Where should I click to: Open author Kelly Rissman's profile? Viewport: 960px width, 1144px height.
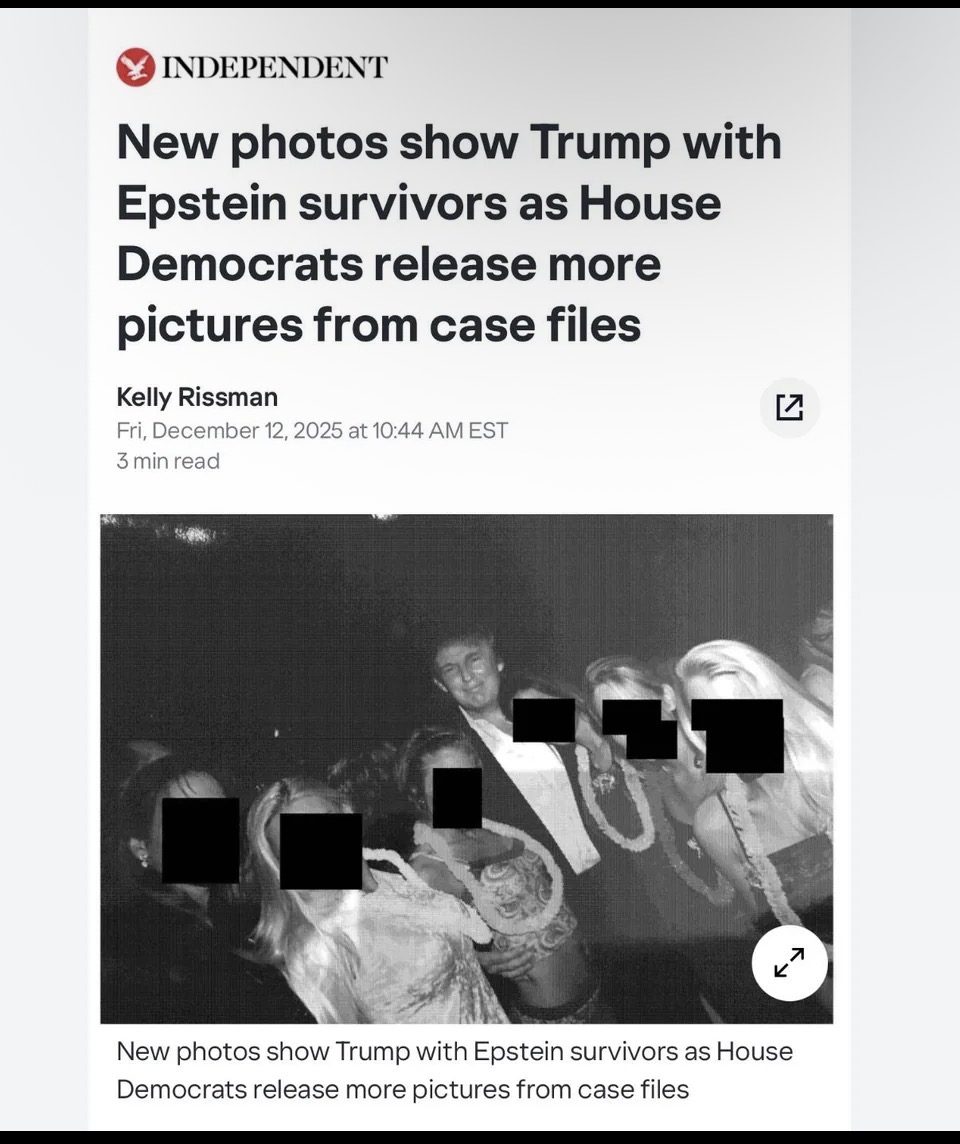point(197,397)
